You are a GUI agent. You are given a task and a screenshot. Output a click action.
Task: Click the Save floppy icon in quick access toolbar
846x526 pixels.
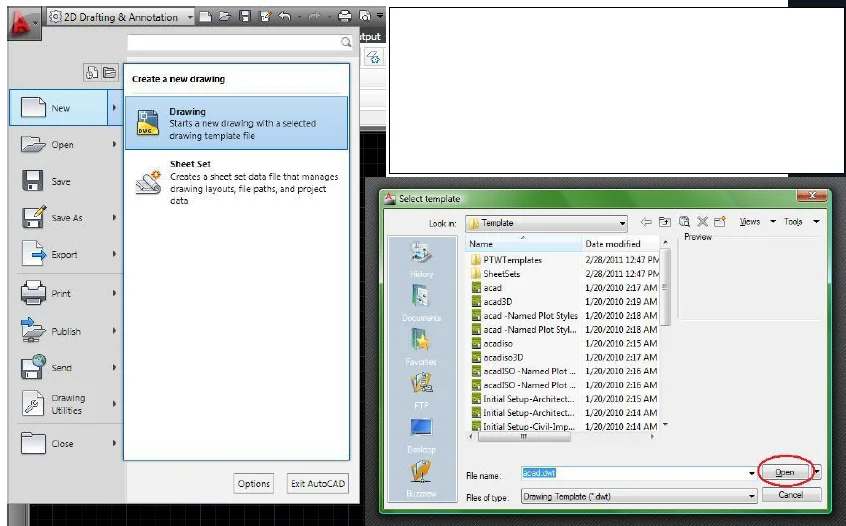pyautogui.click(x=245, y=16)
